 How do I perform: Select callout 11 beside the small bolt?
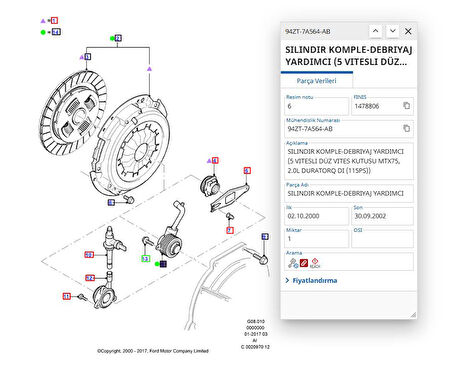click(67, 296)
